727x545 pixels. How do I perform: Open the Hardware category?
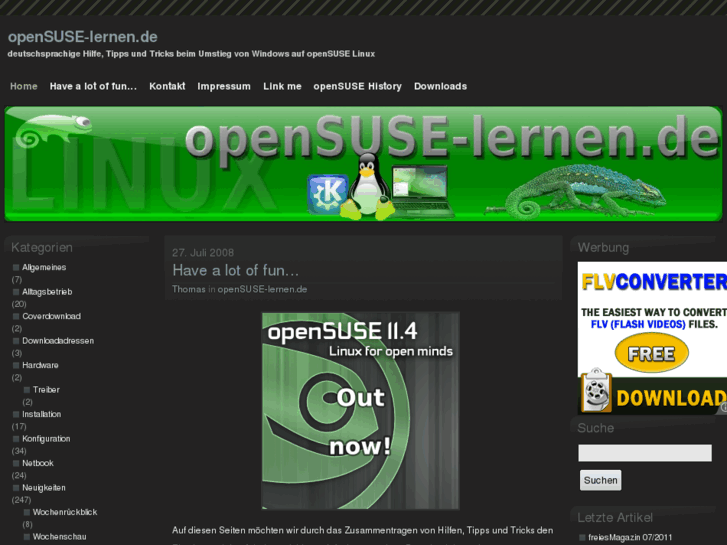point(40,365)
